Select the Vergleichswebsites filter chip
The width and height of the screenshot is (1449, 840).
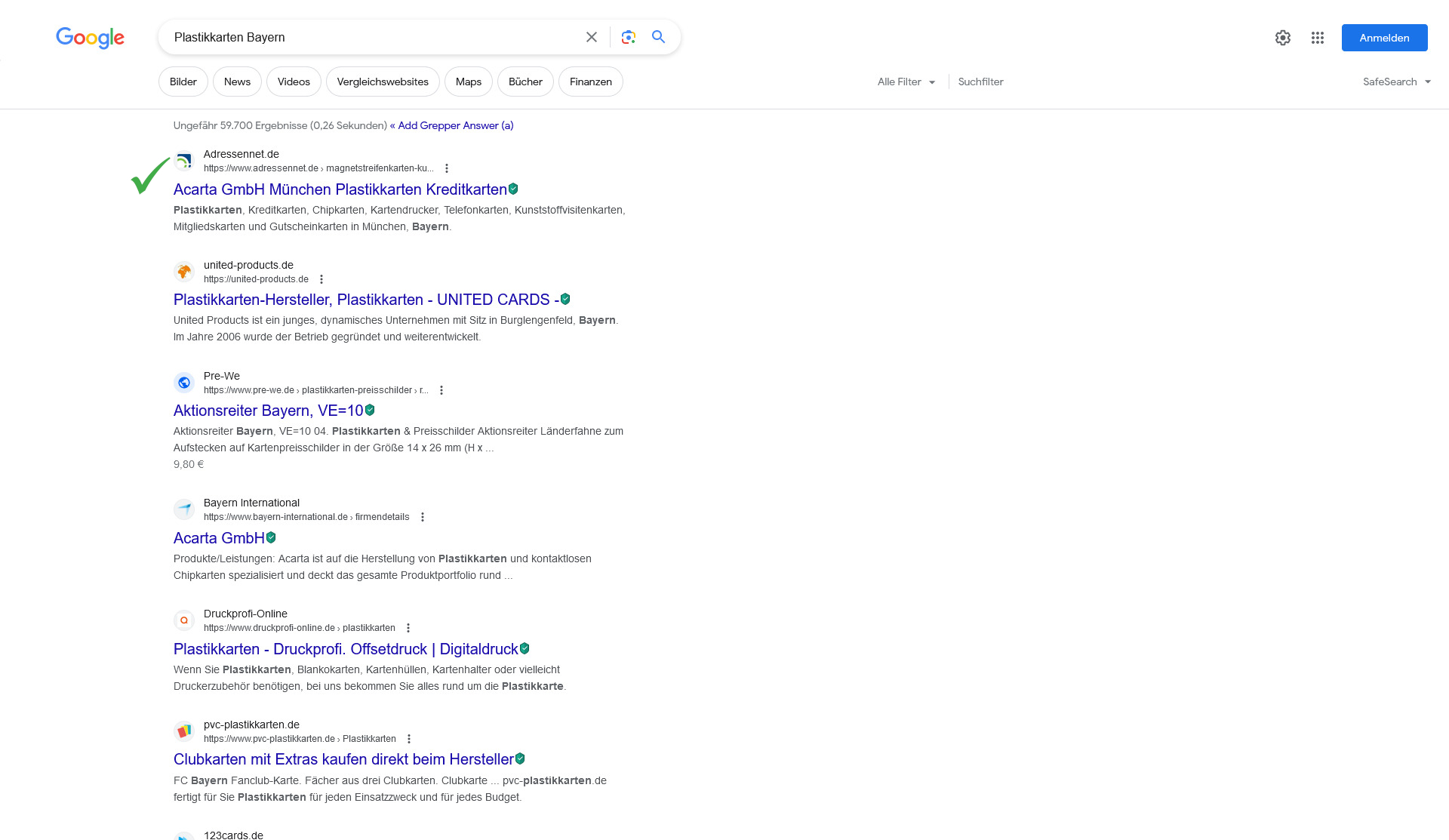click(x=383, y=82)
